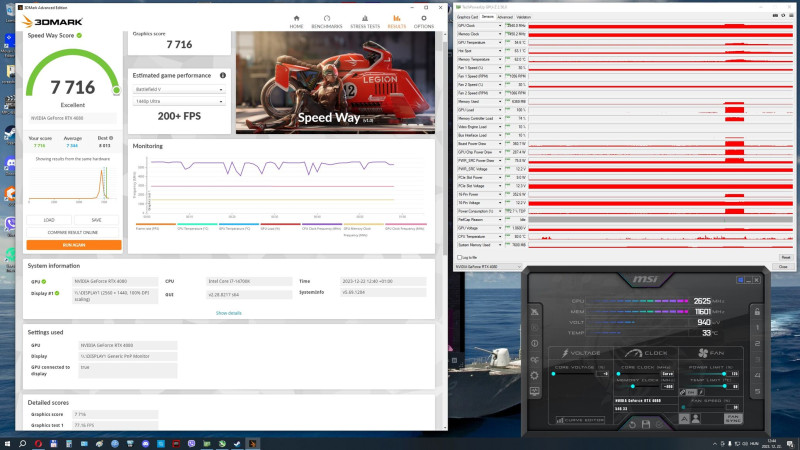Click the Close button at GPU-Z bottom

click(x=783, y=266)
